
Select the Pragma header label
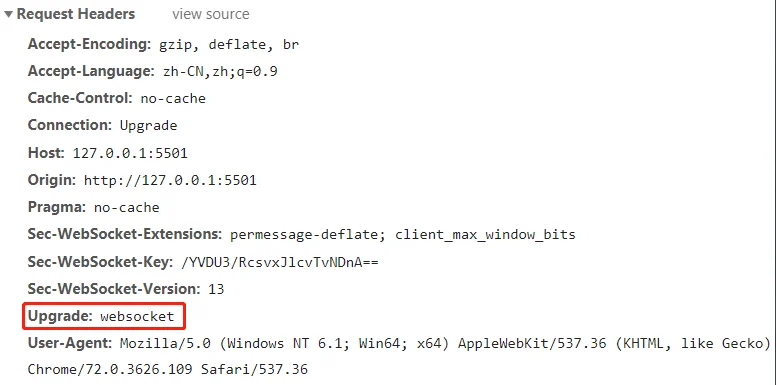57,207
